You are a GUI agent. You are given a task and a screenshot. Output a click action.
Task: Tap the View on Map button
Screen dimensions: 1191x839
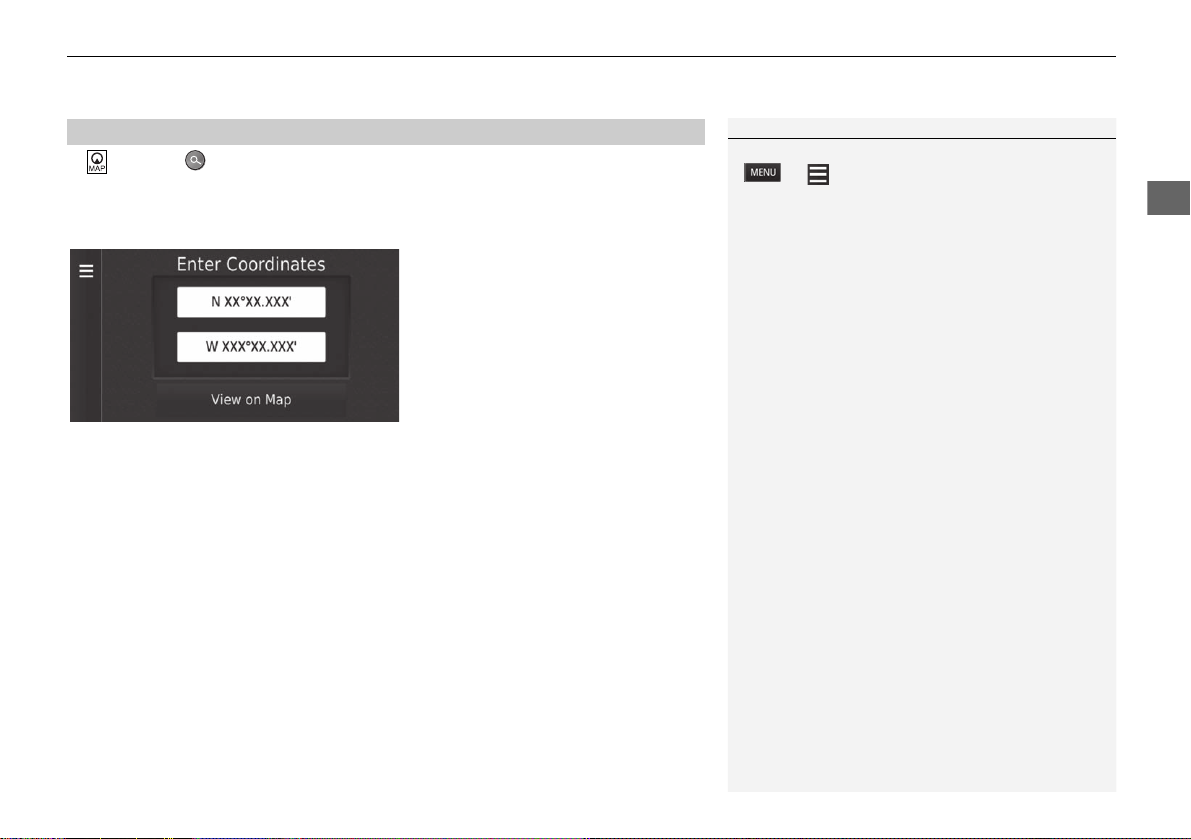[x=251, y=399]
